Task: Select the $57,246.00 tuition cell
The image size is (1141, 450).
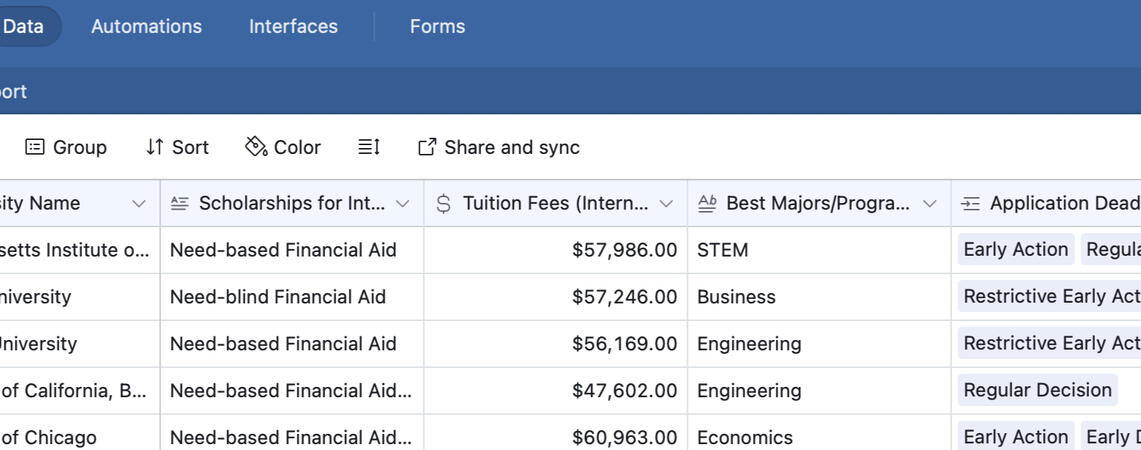Action: [555, 296]
